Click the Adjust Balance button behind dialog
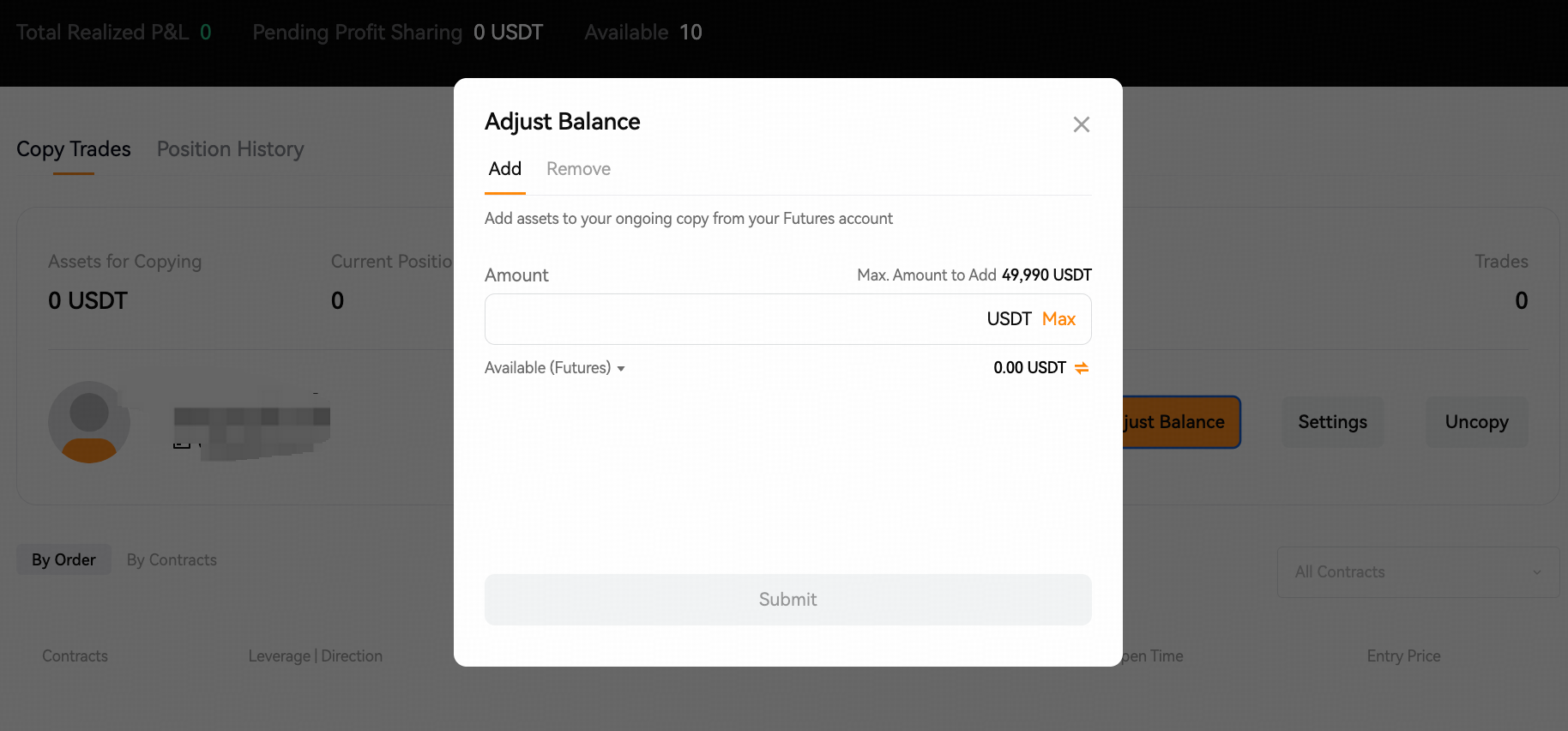Viewport: 1568px width, 731px height. pyautogui.click(x=1180, y=422)
